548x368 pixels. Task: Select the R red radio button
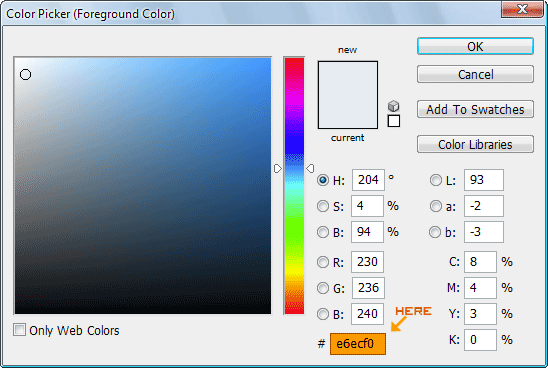pyautogui.click(x=323, y=262)
